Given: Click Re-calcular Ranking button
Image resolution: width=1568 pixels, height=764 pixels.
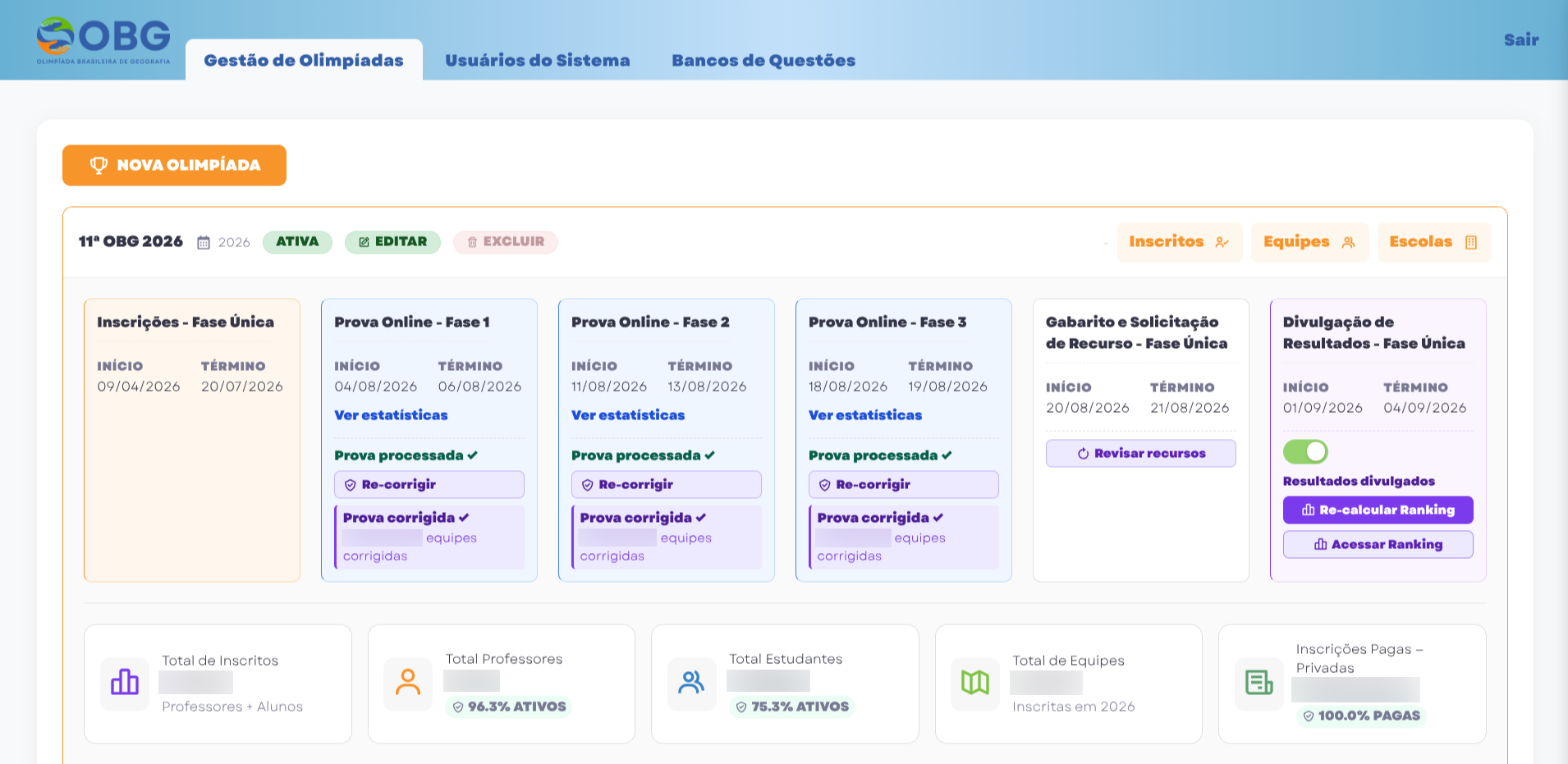Looking at the screenshot, I should [1378, 510].
